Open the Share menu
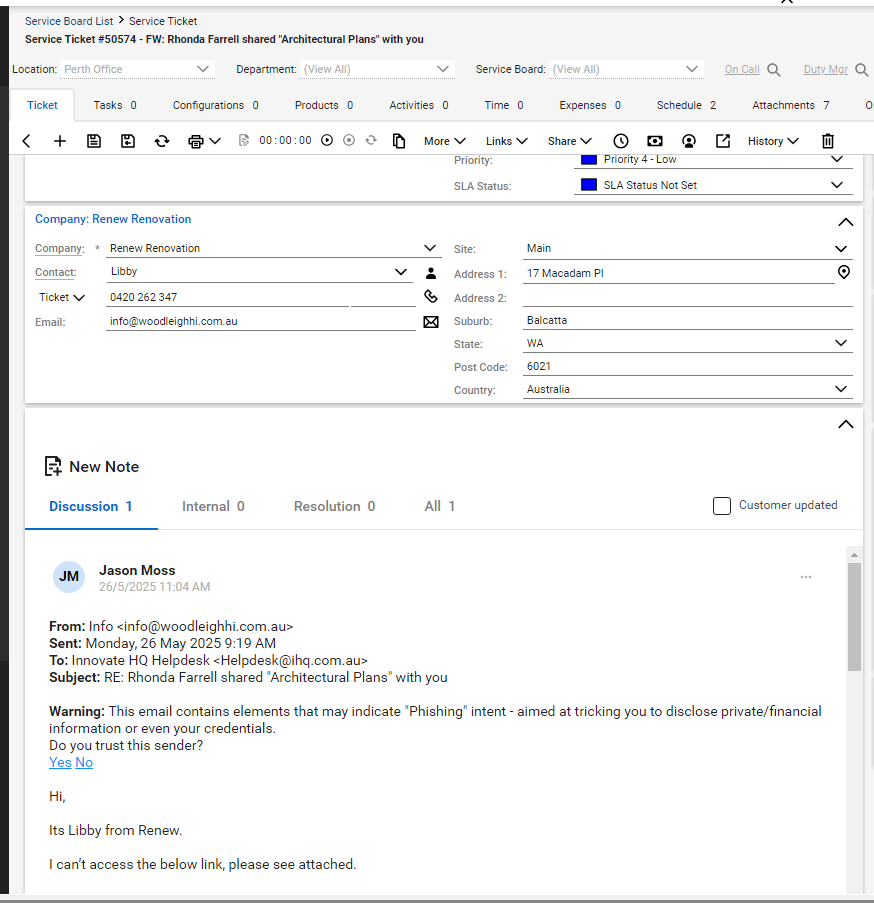This screenshot has width=874, height=903. coord(569,141)
